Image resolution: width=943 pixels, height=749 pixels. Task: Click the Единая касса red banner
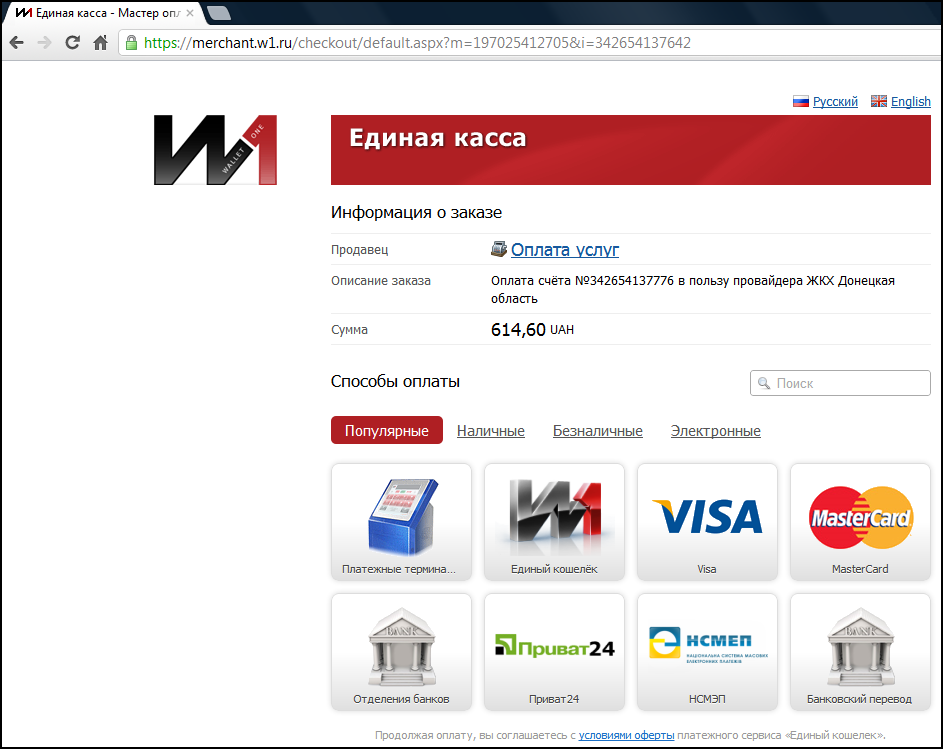631,150
